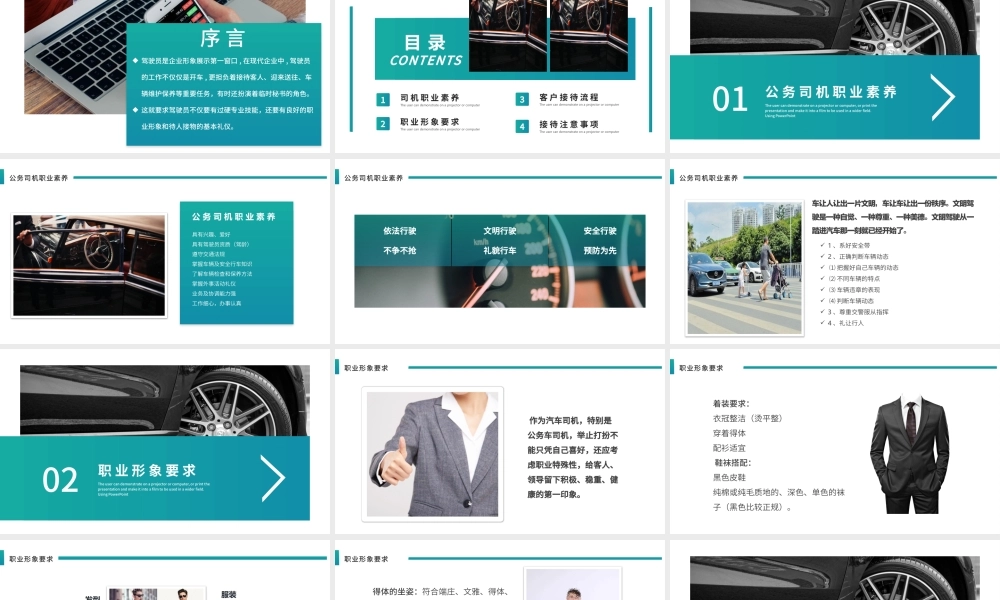Image resolution: width=1000 pixels, height=600 pixels.
Task: Click the first diamond bullet in the 序言 box
Action: coord(136,61)
